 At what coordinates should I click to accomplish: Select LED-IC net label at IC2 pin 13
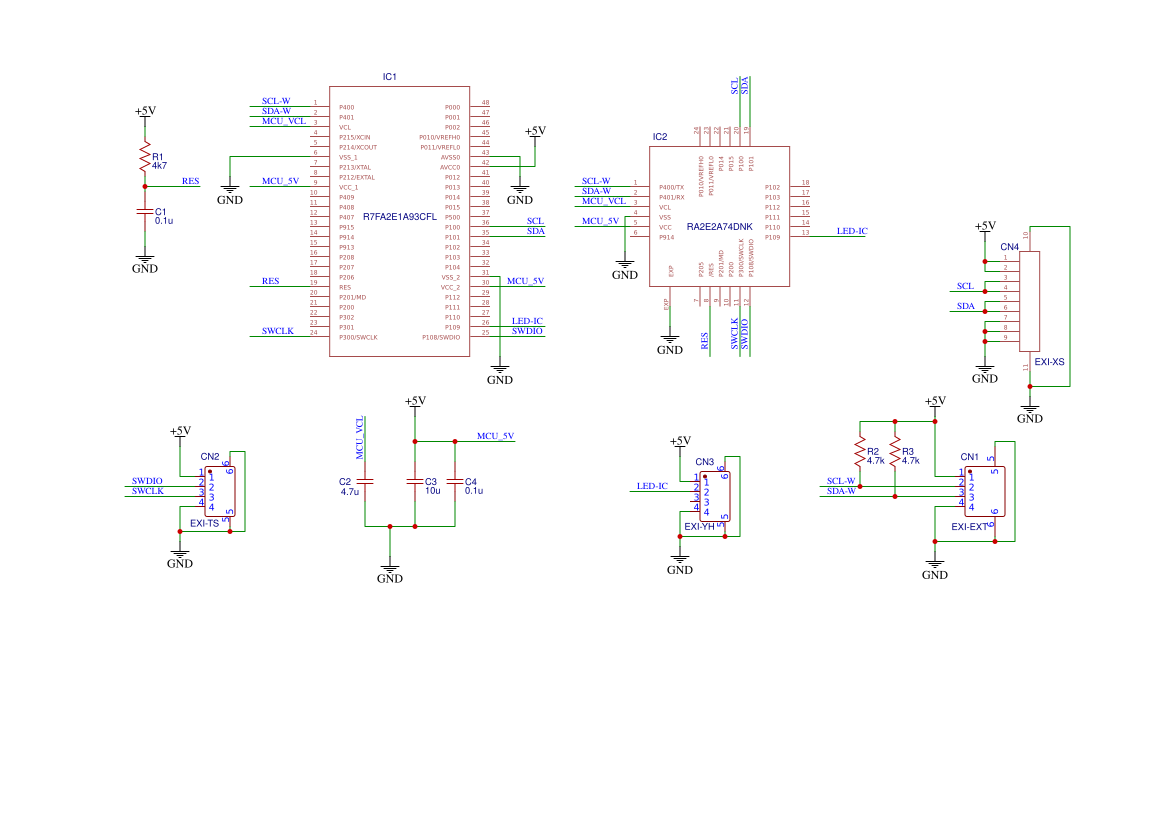pyautogui.click(x=852, y=231)
